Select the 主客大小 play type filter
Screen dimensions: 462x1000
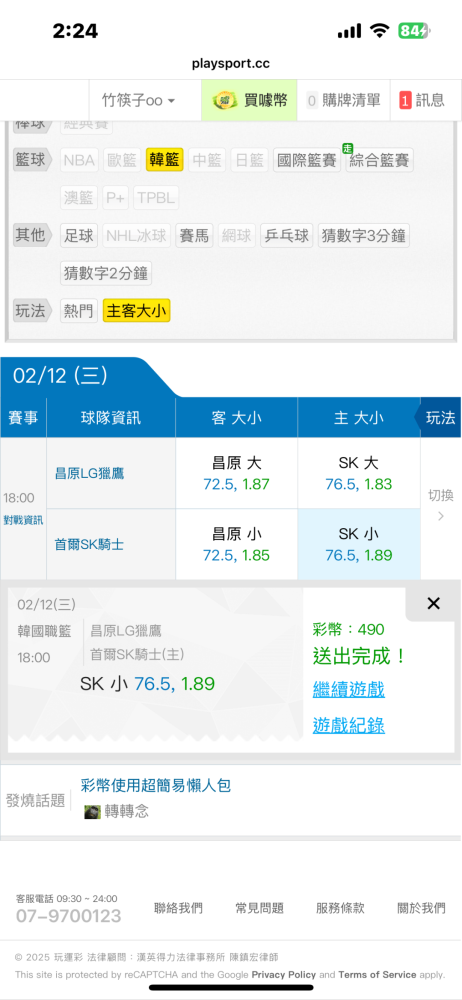137,311
